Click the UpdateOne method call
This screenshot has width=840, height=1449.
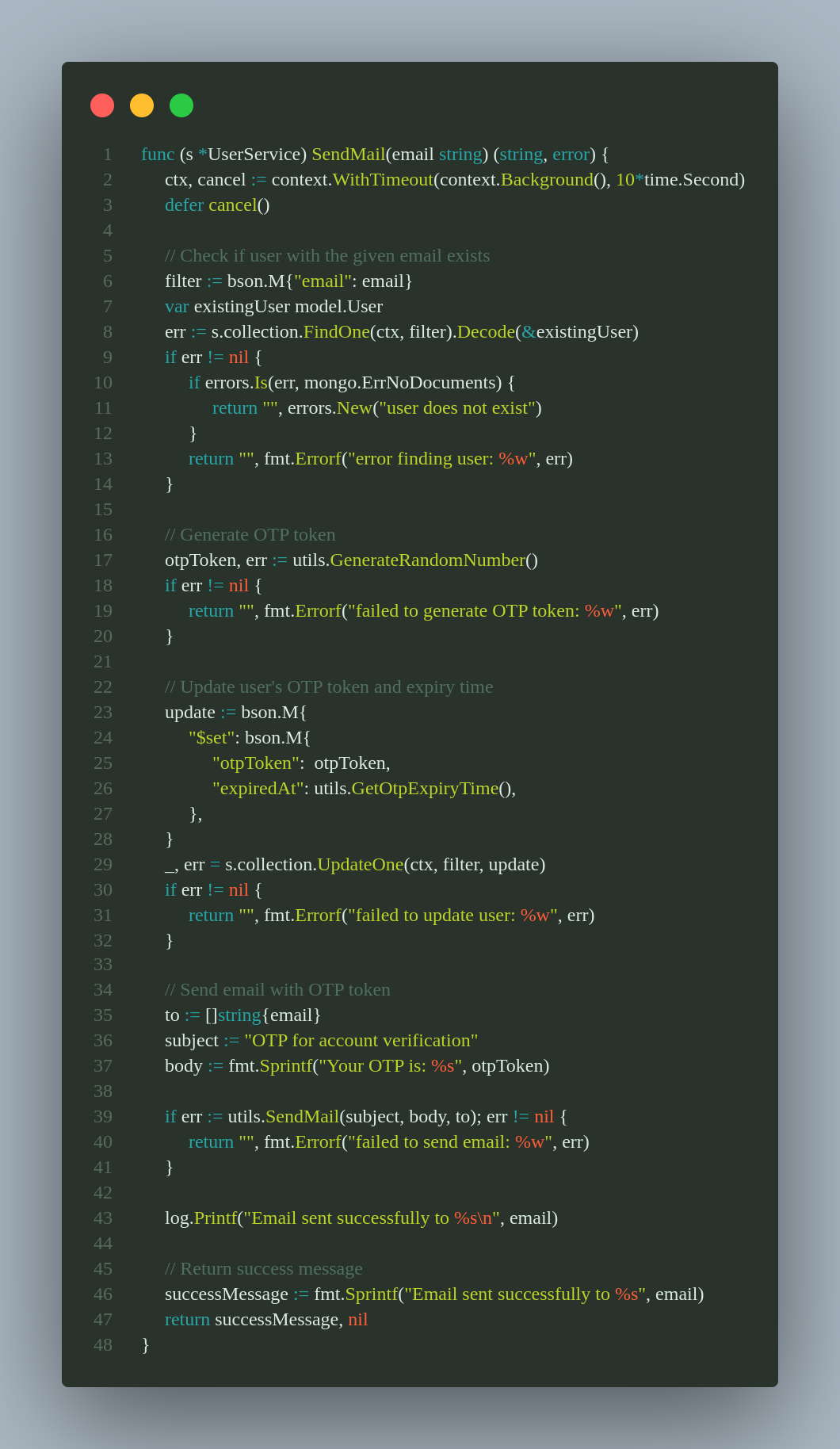click(360, 865)
